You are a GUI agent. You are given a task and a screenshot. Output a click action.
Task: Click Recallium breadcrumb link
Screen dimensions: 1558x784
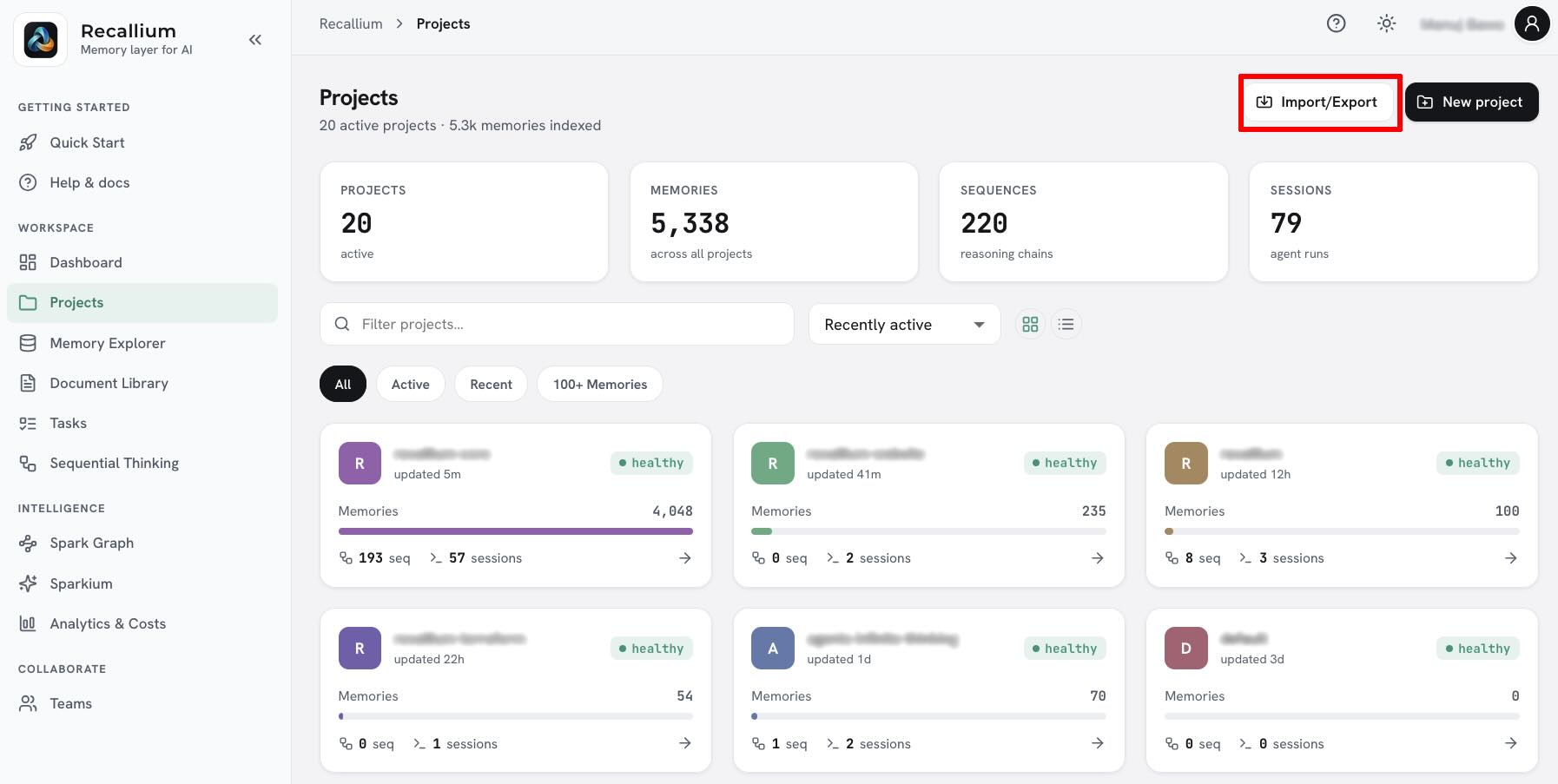click(x=351, y=23)
